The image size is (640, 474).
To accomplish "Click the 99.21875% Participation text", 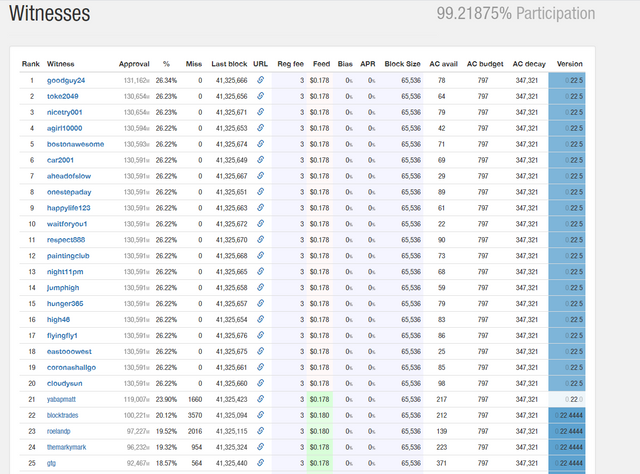I will 516,13.
